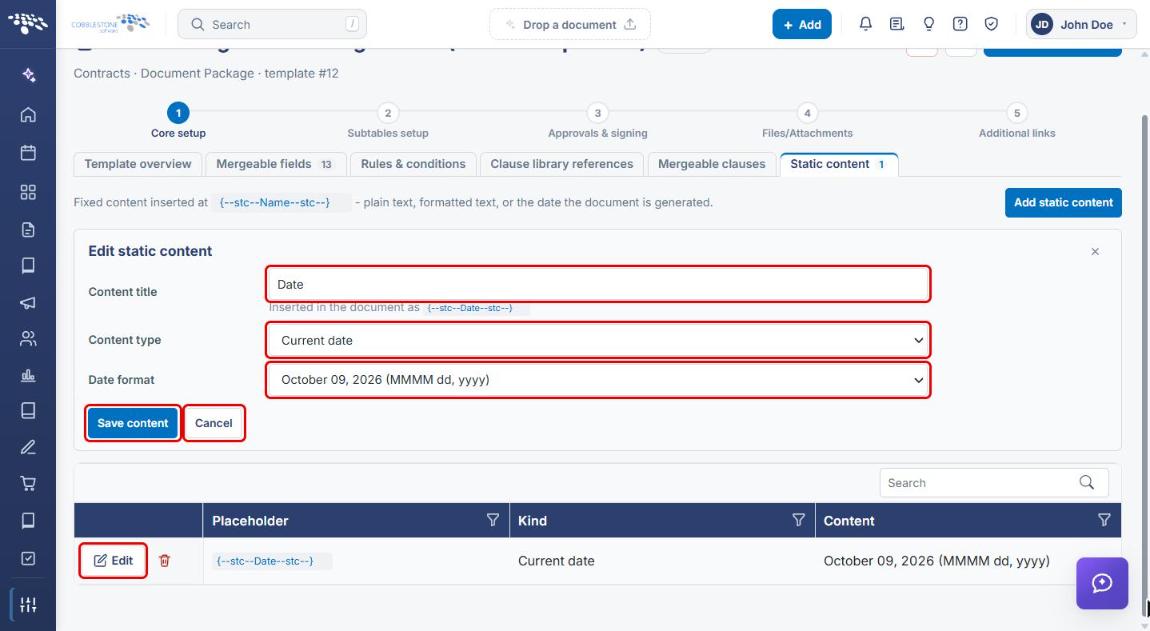
Task: Open notifications bell icon
Action: 865,24
